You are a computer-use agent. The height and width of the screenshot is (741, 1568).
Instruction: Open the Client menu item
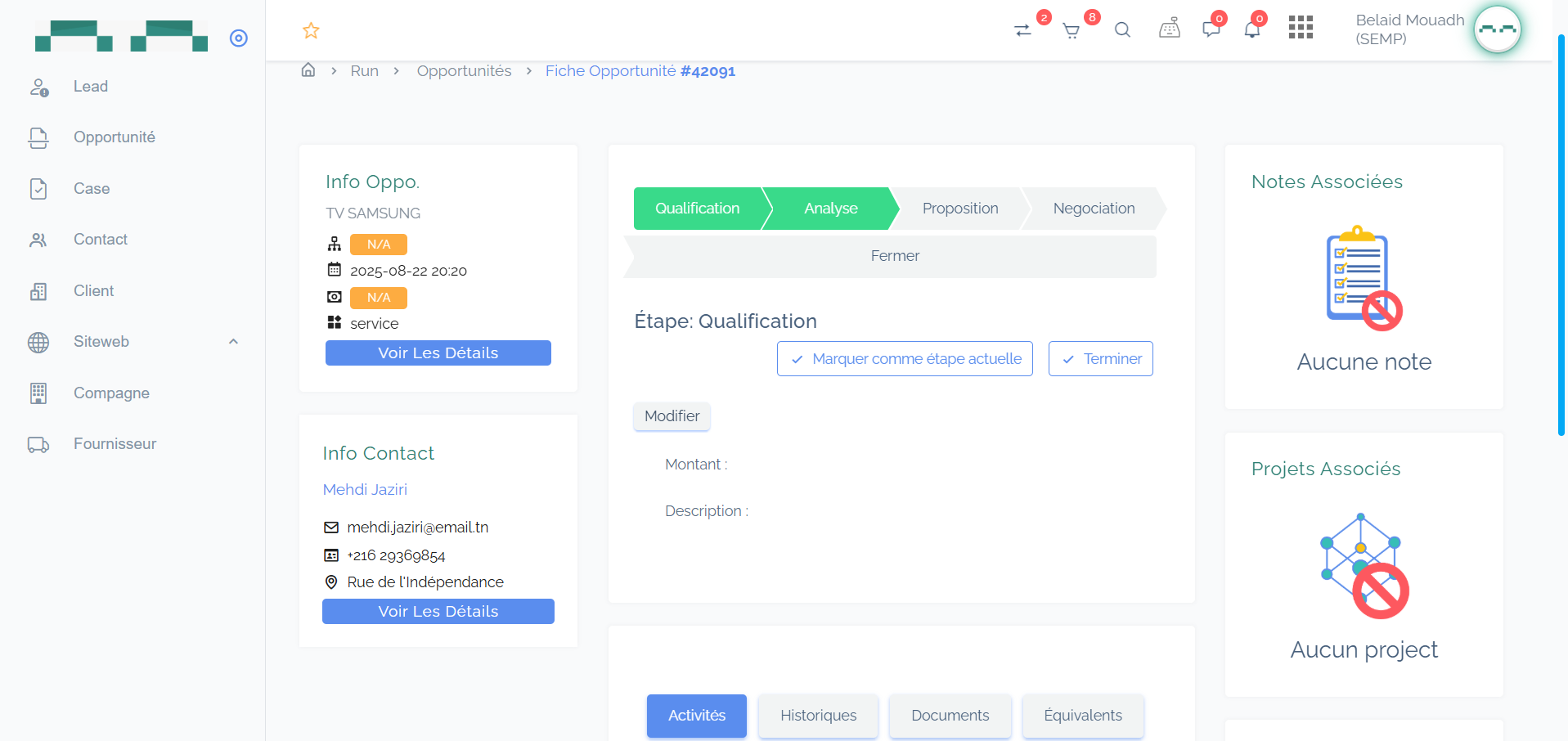pos(94,291)
